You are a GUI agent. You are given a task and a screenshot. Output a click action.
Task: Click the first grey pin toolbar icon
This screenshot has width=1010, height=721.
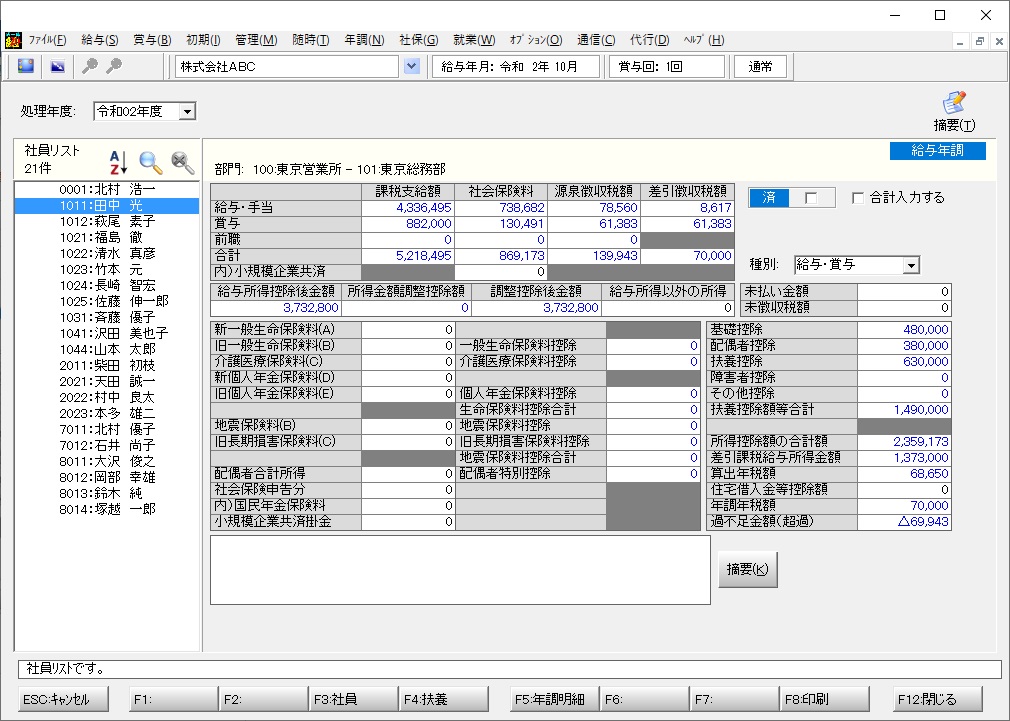click(x=90, y=66)
